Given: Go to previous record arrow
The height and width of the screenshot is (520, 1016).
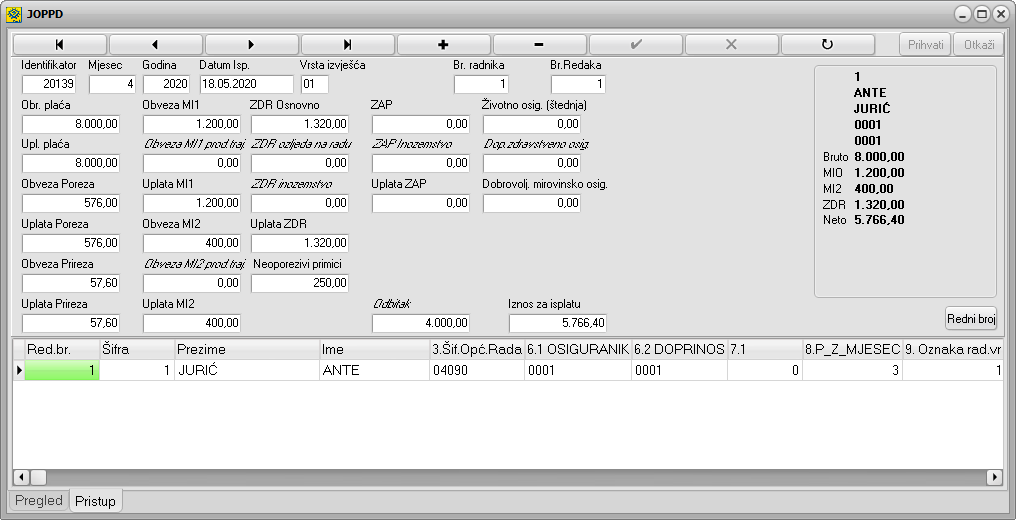Looking at the screenshot, I should click(156, 45).
